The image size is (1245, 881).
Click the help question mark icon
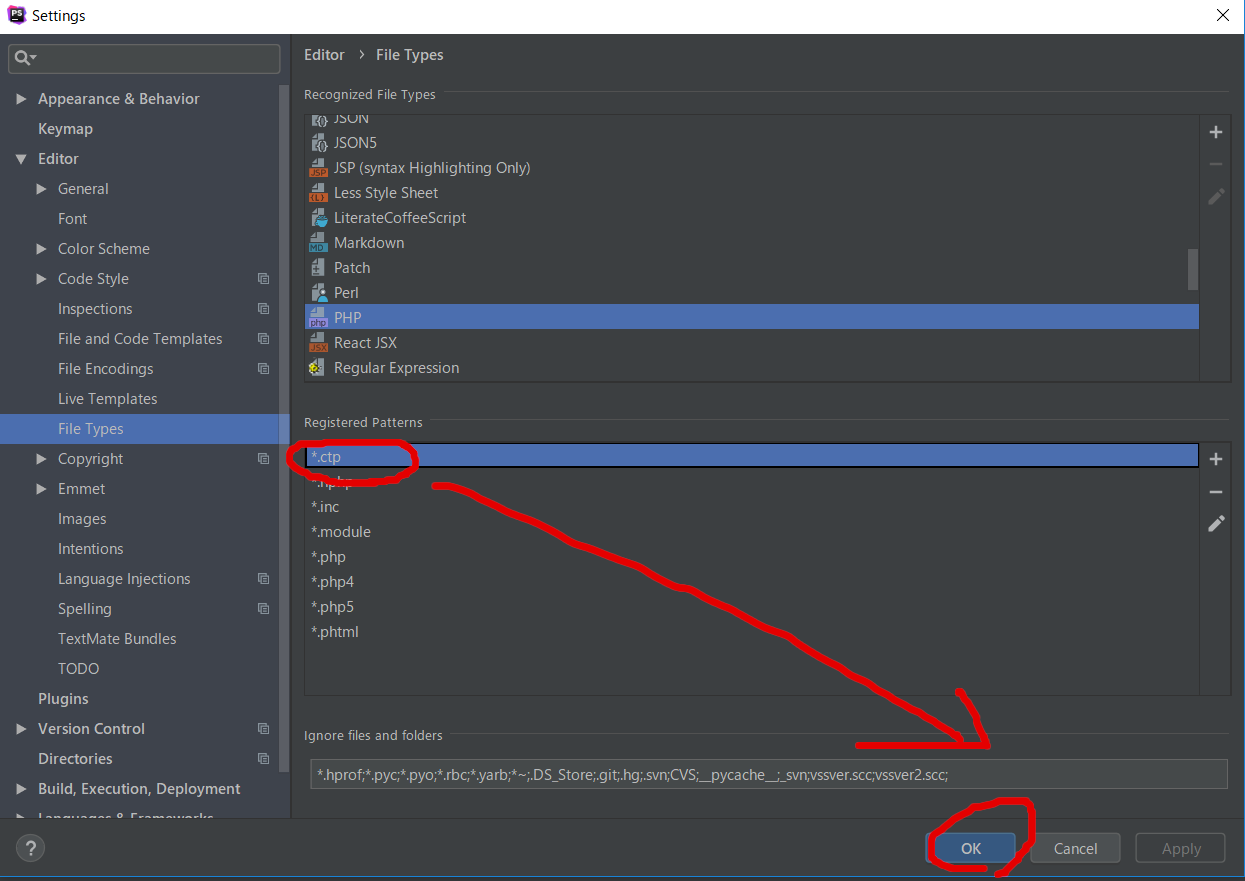tap(31, 848)
